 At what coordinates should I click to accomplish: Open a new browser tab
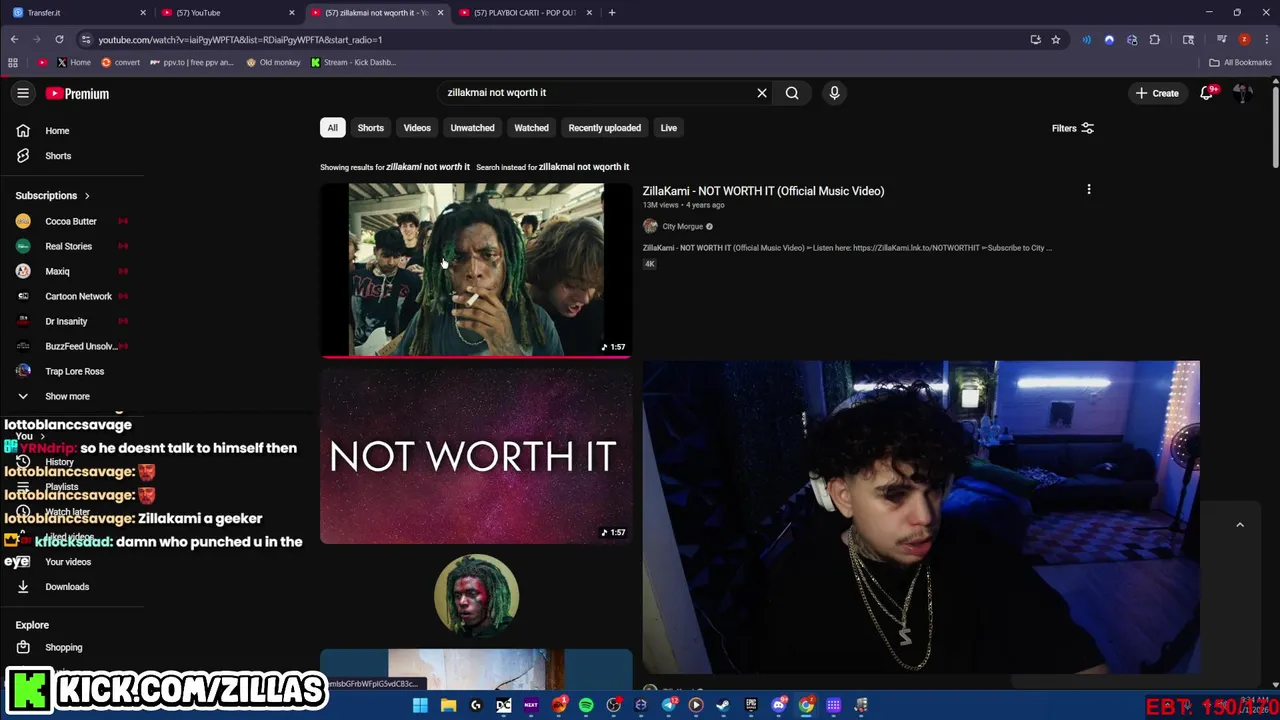[612, 13]
